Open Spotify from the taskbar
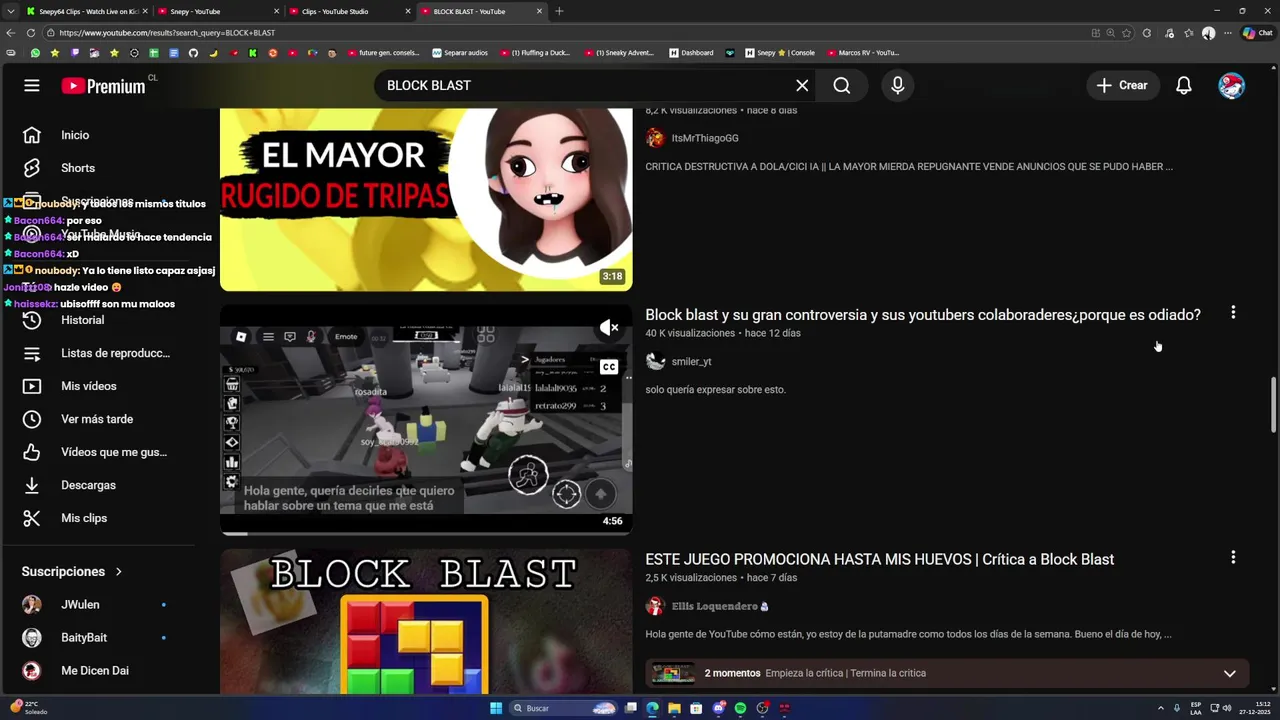1280x720 pixels. coord(740,708)
